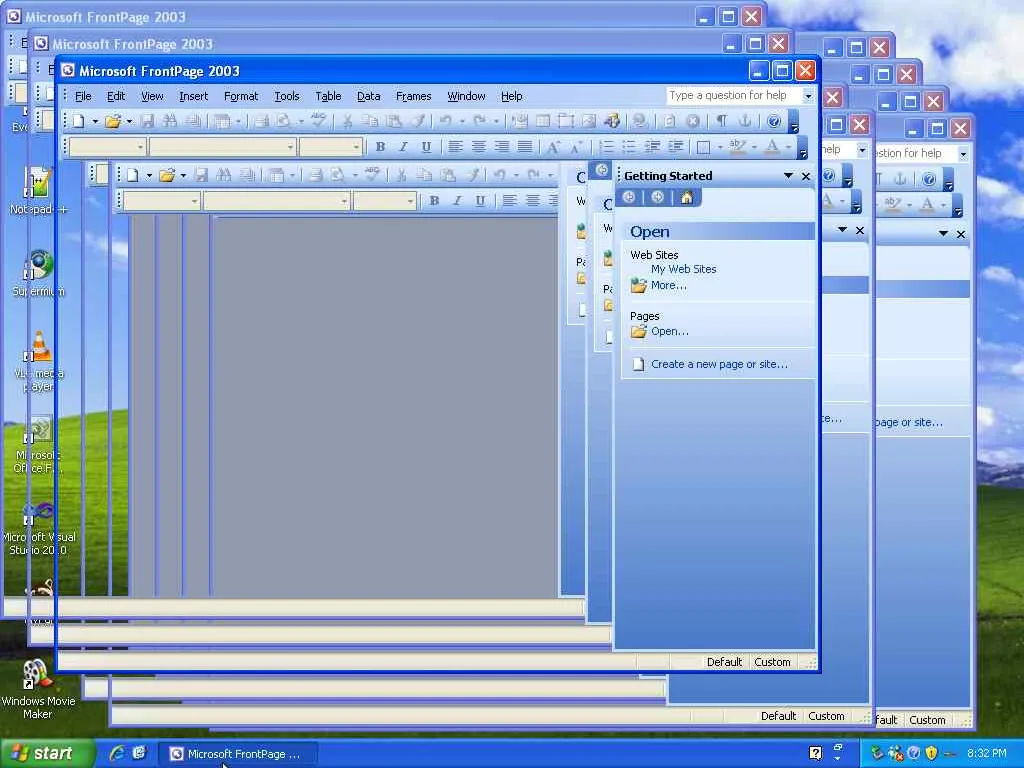1024x768 pixels.
Task: Click the Save disk icon in main toolbar
Action: click(x=148, y=121)
